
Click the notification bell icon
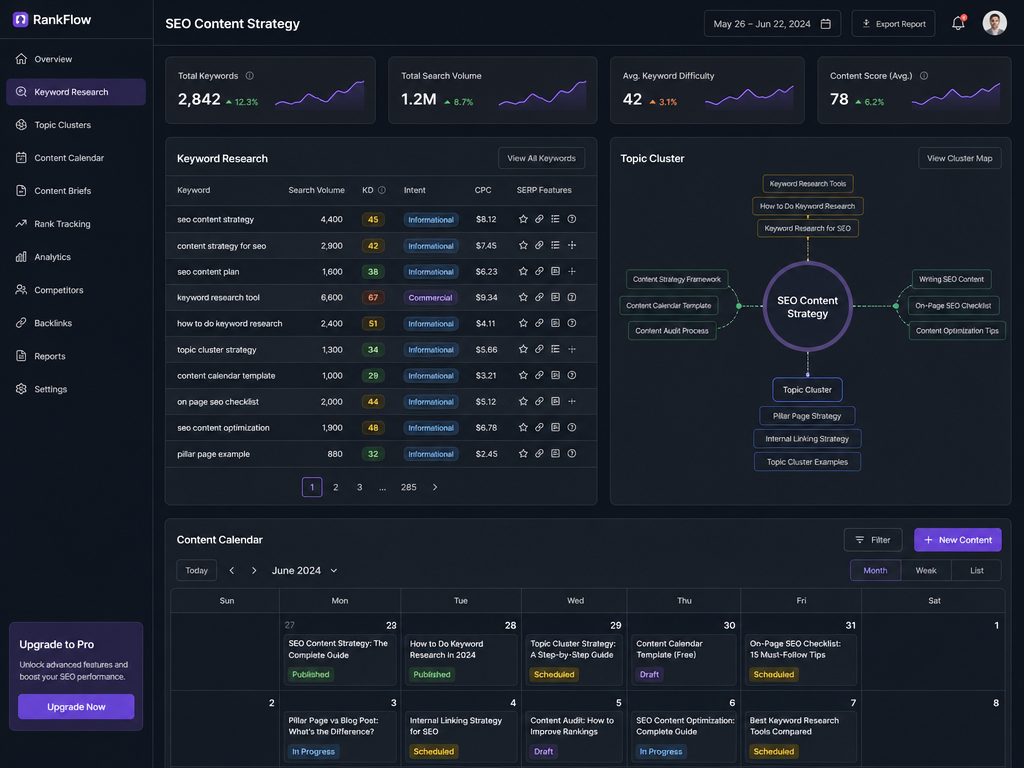click(957, 24)
